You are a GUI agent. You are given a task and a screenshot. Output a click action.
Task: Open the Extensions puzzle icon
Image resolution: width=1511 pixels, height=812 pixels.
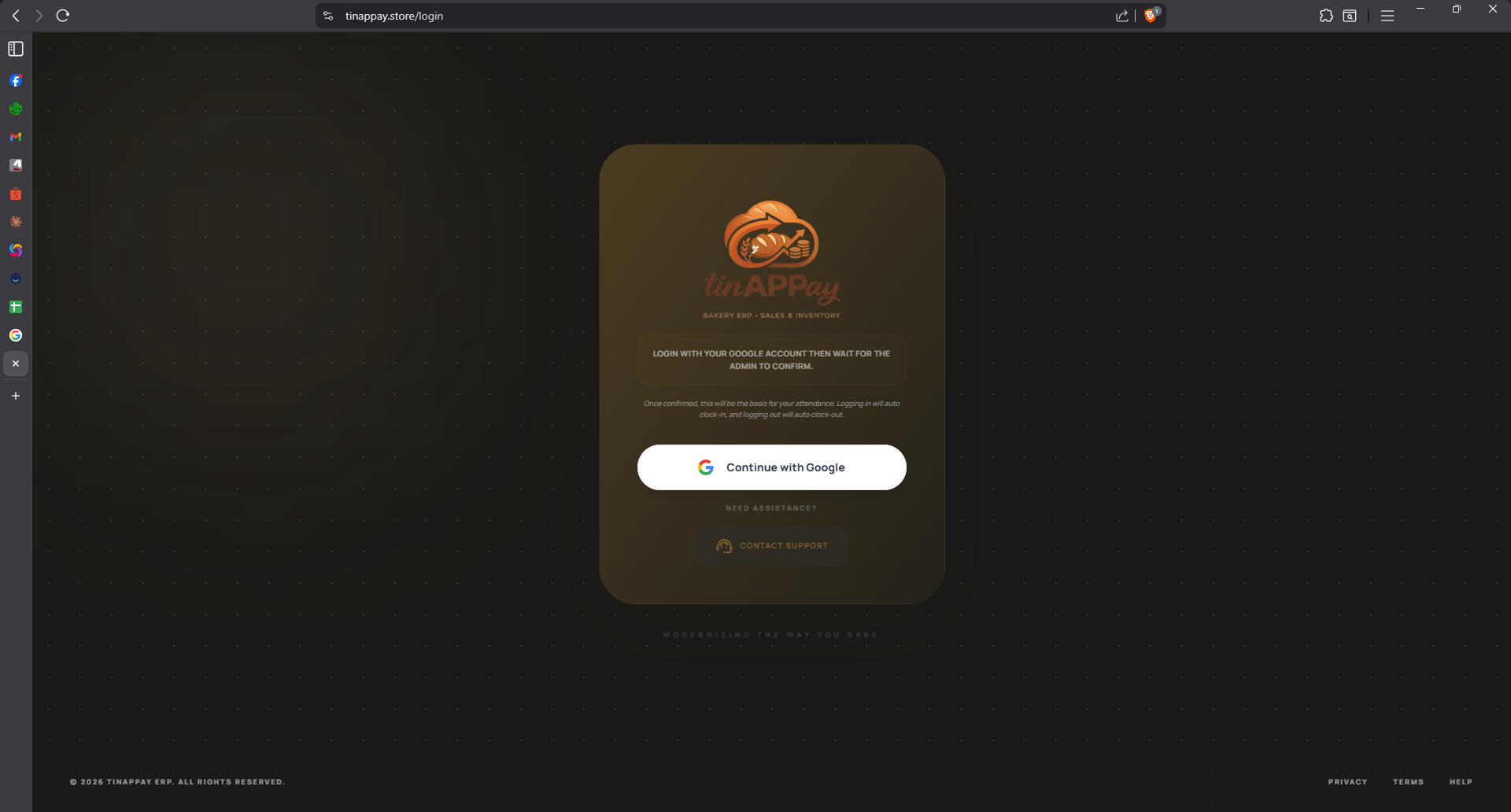tap(1326, 16)
